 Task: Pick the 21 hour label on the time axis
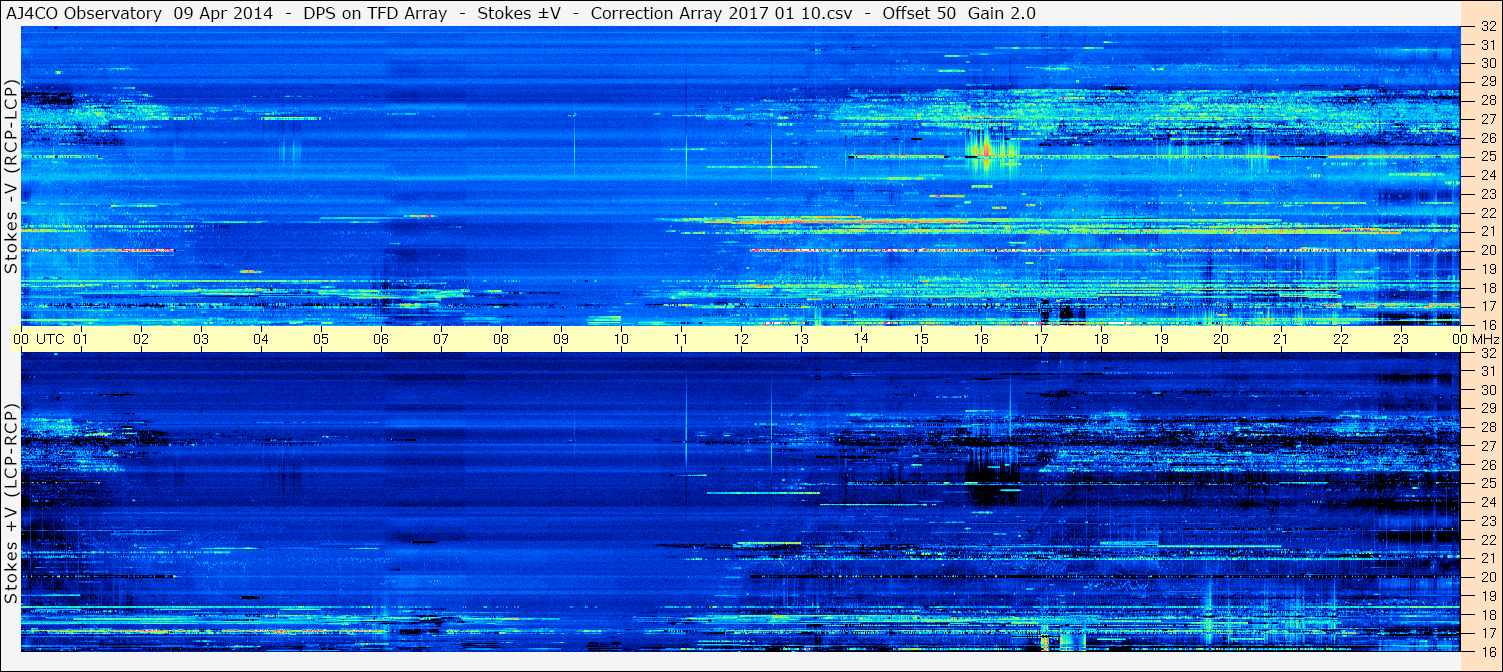coord(1281,339)
